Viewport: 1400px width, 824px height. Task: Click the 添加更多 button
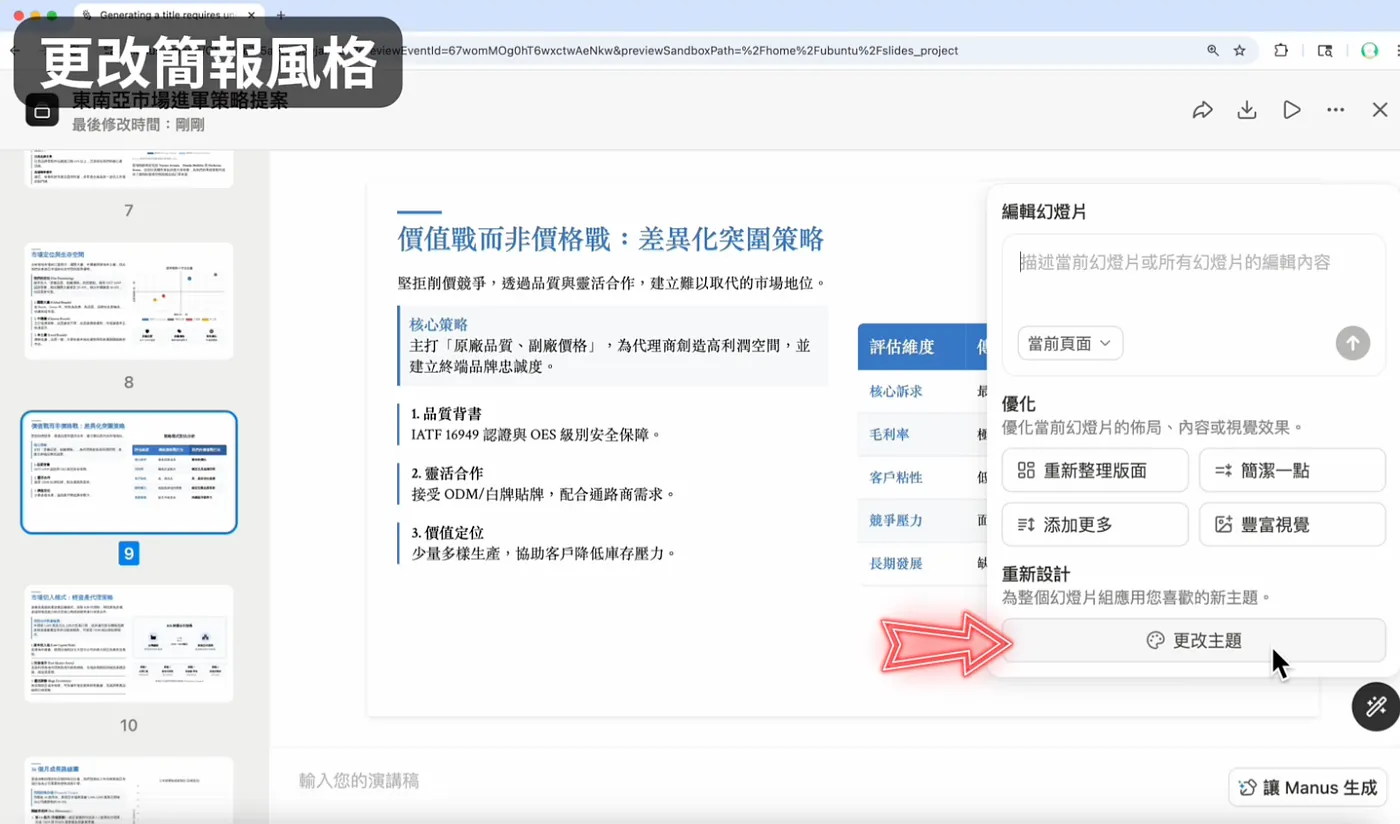[1095, 524]
